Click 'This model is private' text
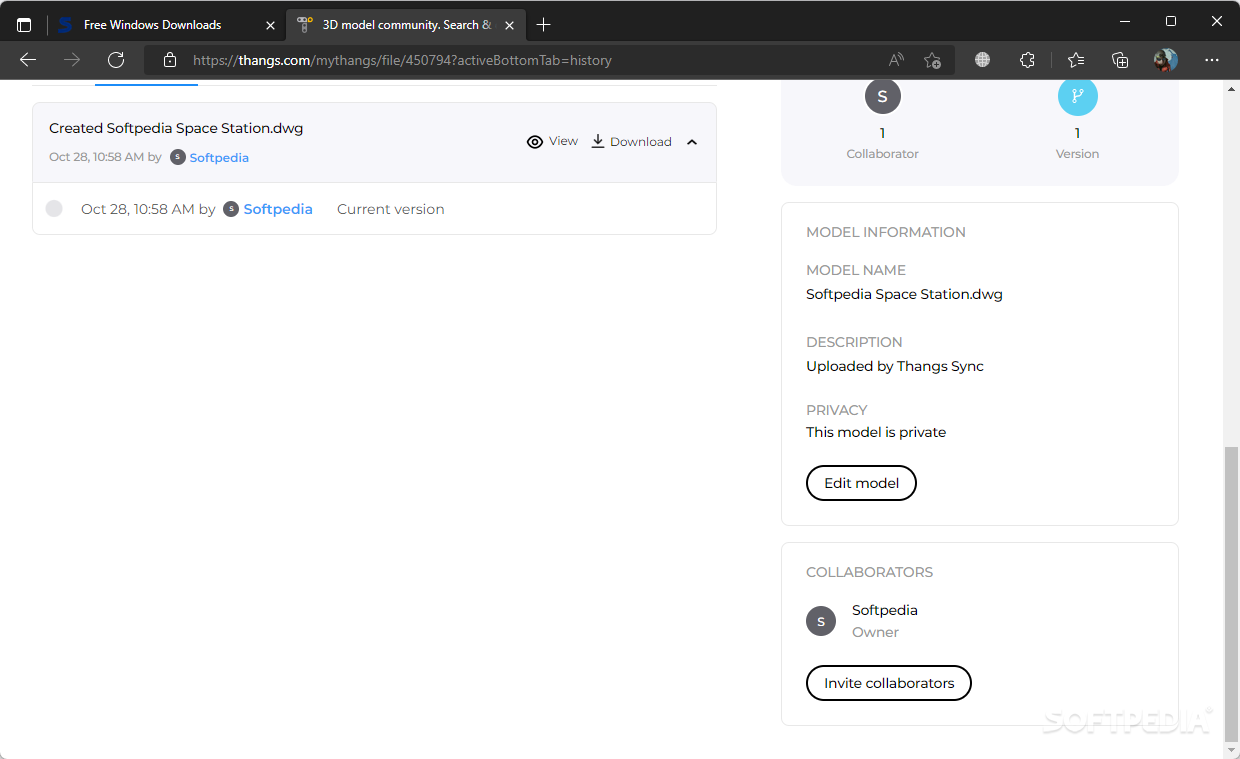The width and height of the screenshot is (1240, 759). [x=876, y=432]
